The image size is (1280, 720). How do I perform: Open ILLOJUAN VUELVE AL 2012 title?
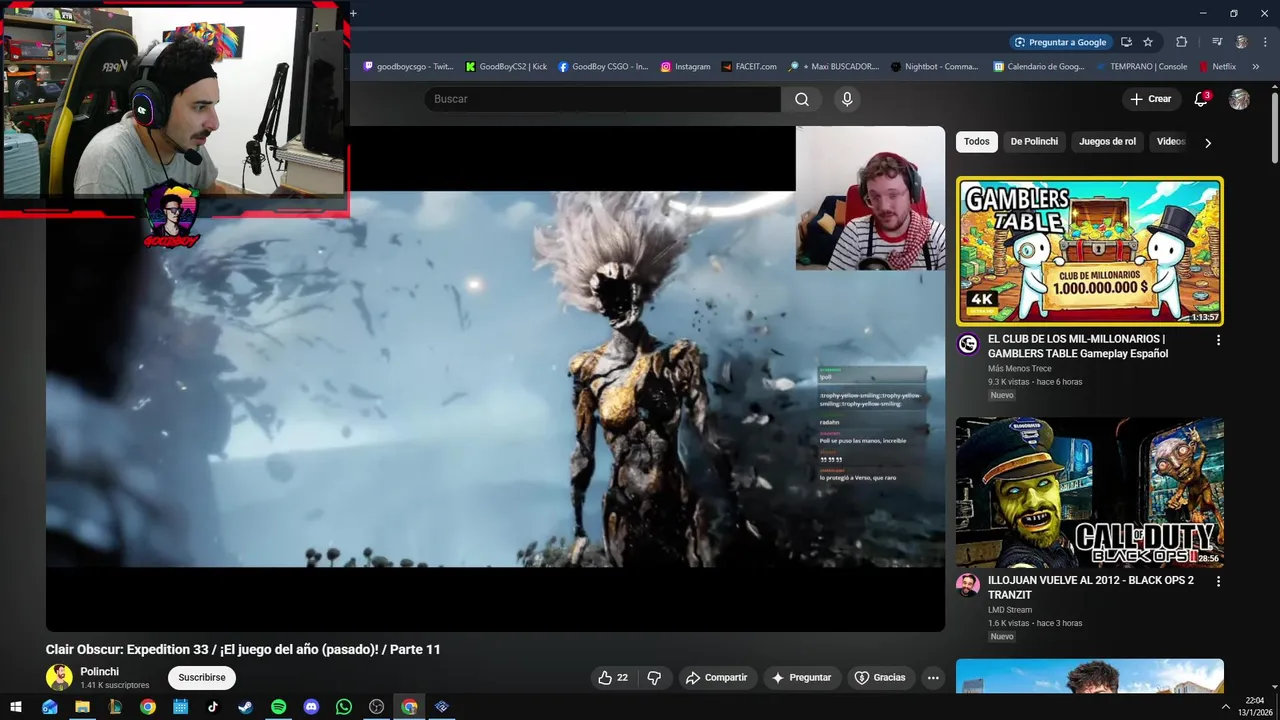point(1090,587)
